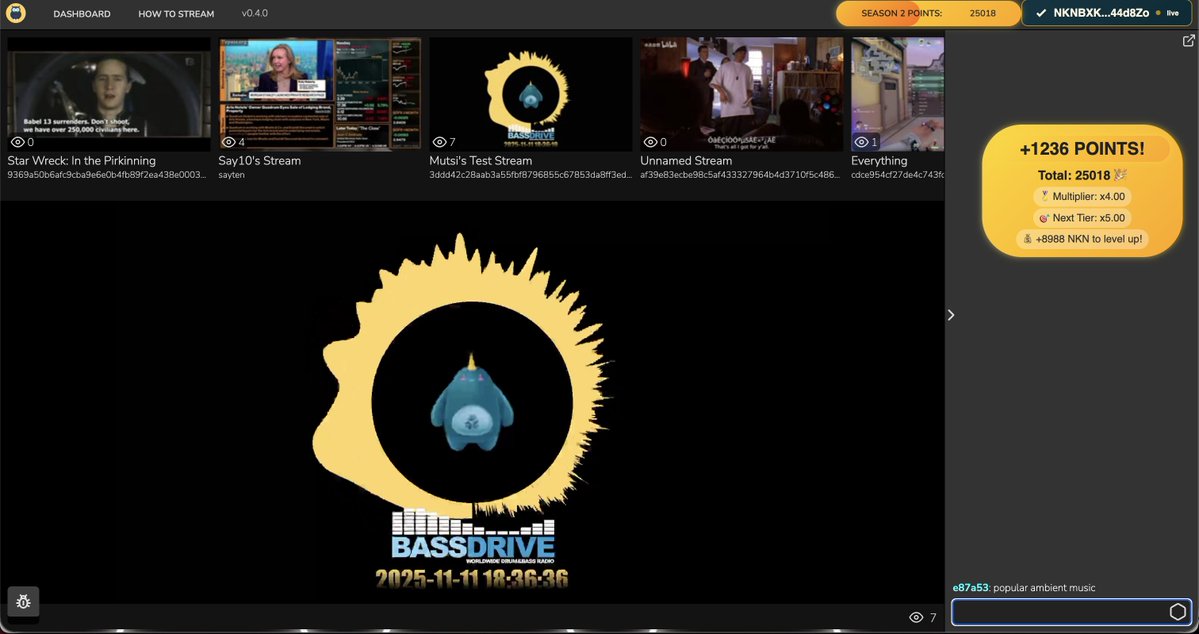Click viewer eye icon on Star Wreck thumbnail
The height and width of the screenshot is (634, 1199).
tap(17, 142)
